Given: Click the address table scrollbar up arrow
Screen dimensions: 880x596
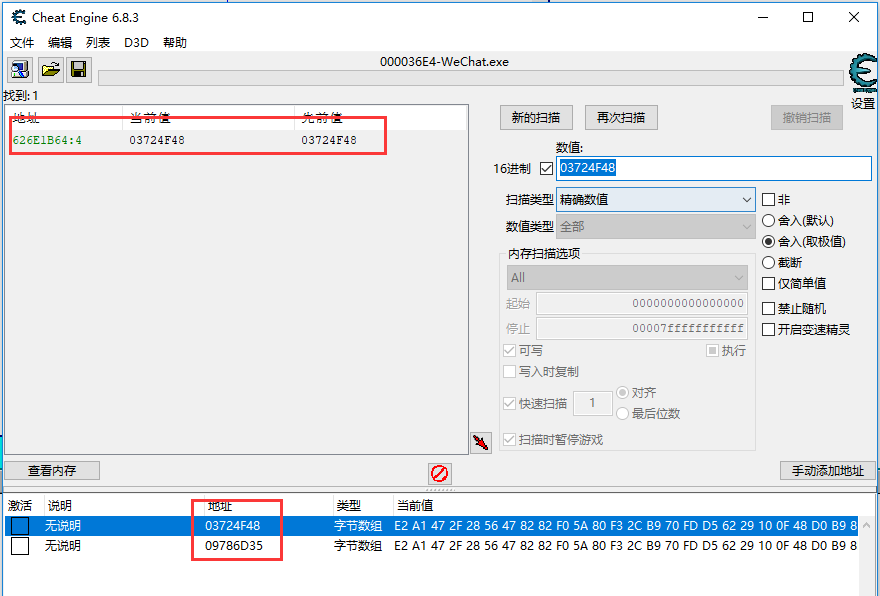Looking at the screenshot, I should [867, 525].
